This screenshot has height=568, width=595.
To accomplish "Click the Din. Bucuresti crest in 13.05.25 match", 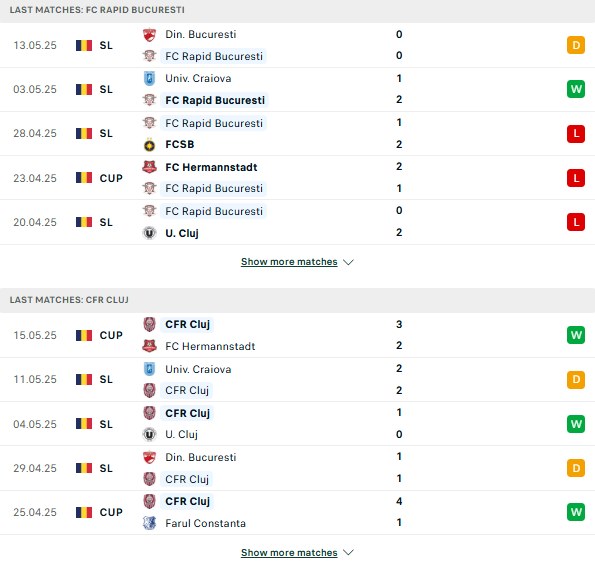I will pos(150,35).
